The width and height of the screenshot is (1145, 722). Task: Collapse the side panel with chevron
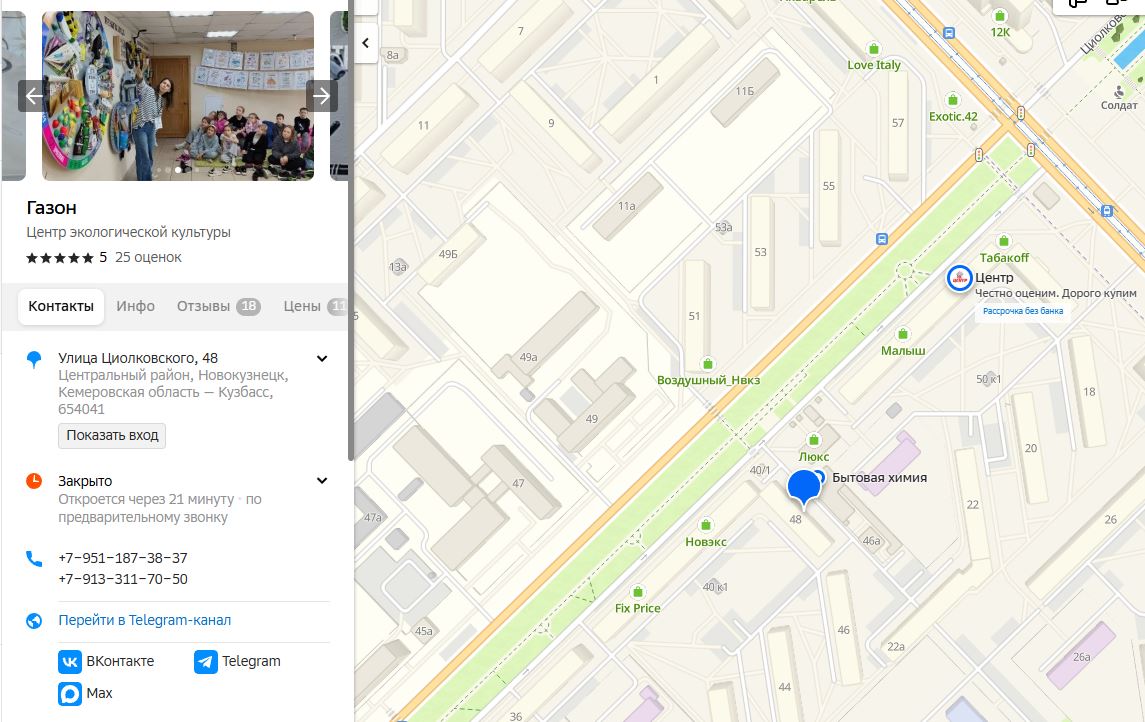366,43
